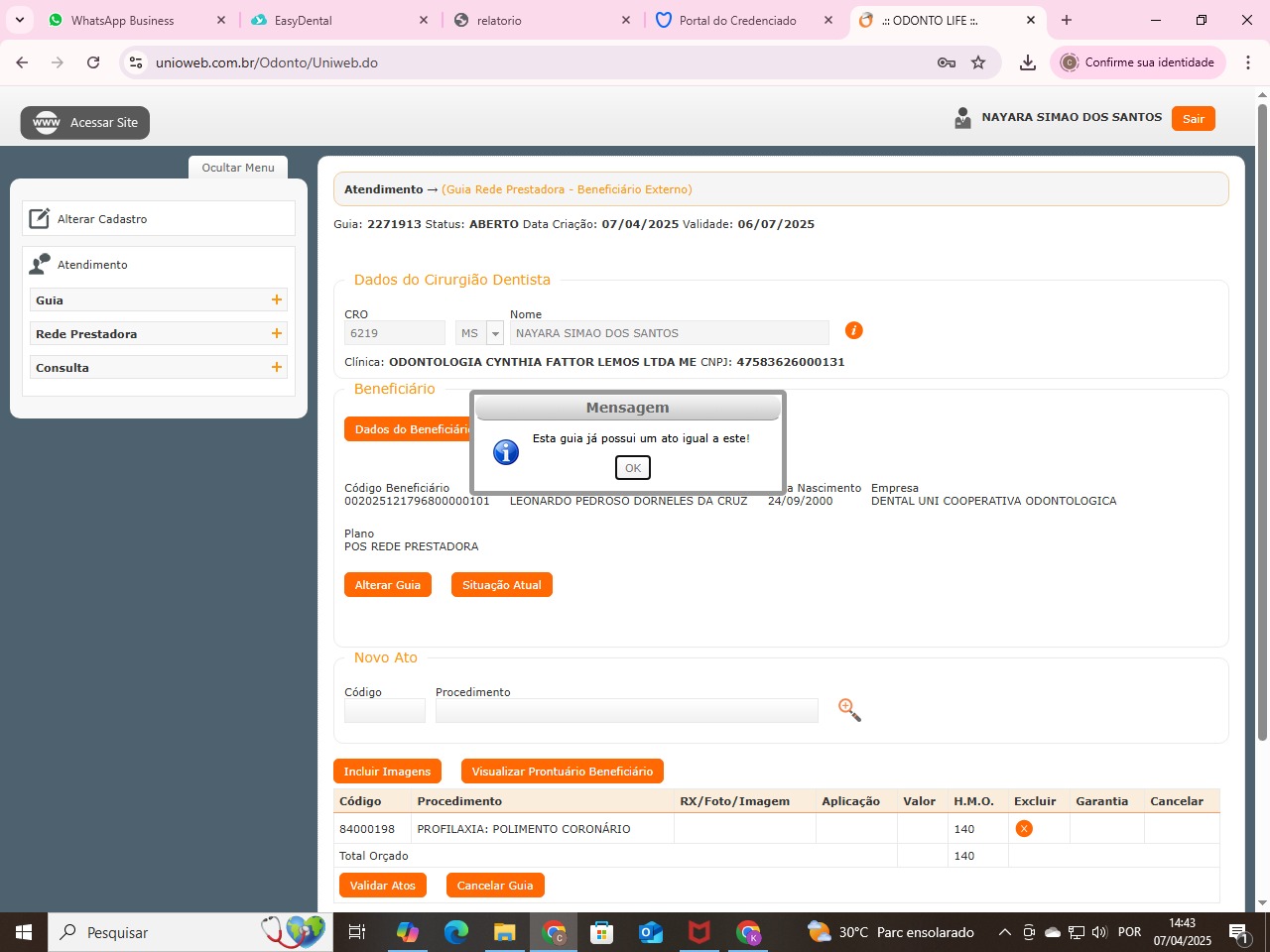Click the Código input field in Novo Ato
Viewport: 1270px width, 952px height.
pyautogui.click(x=384, y=711)
